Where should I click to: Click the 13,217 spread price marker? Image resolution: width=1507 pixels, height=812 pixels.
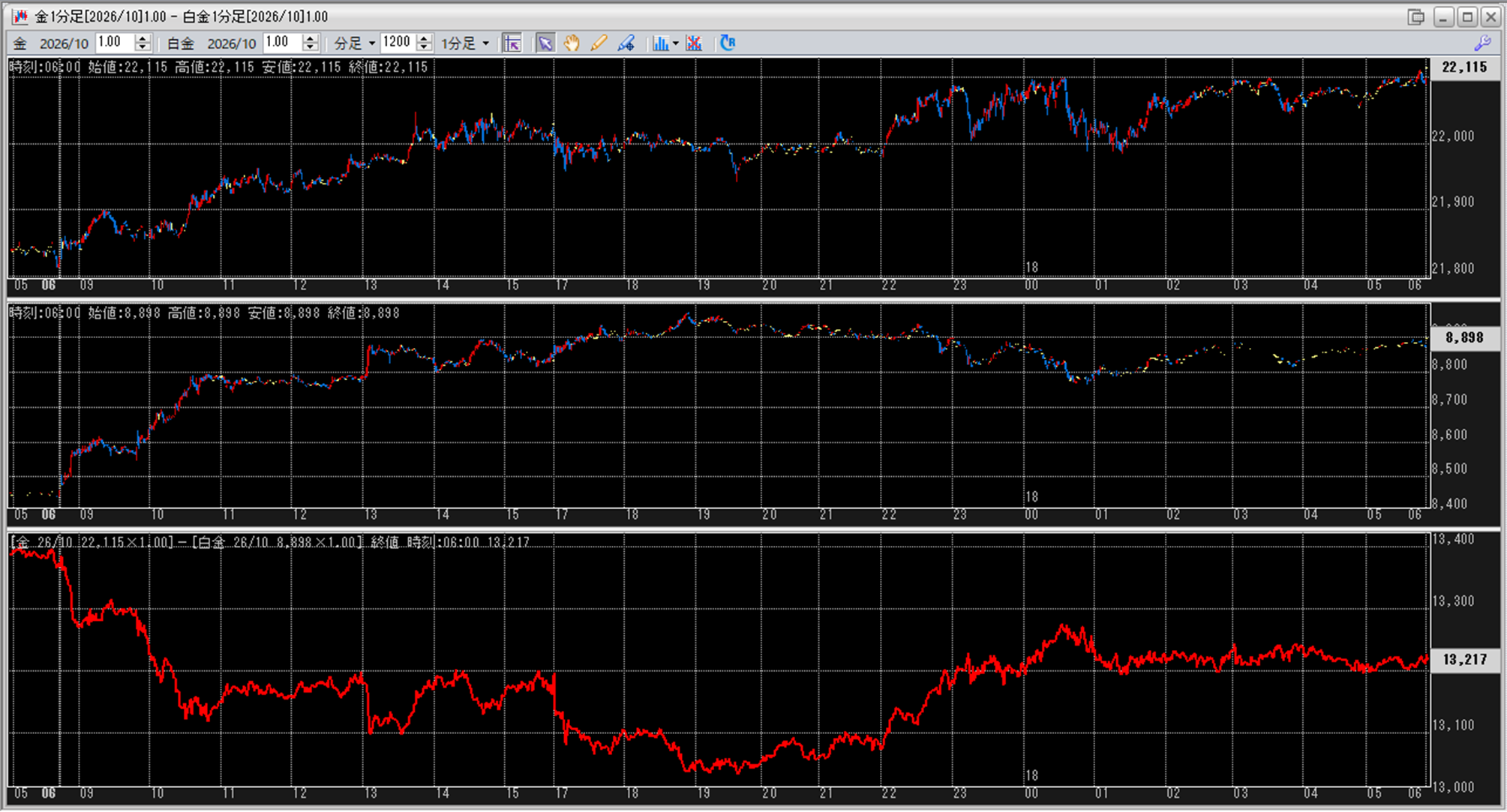click(1464, 660)
